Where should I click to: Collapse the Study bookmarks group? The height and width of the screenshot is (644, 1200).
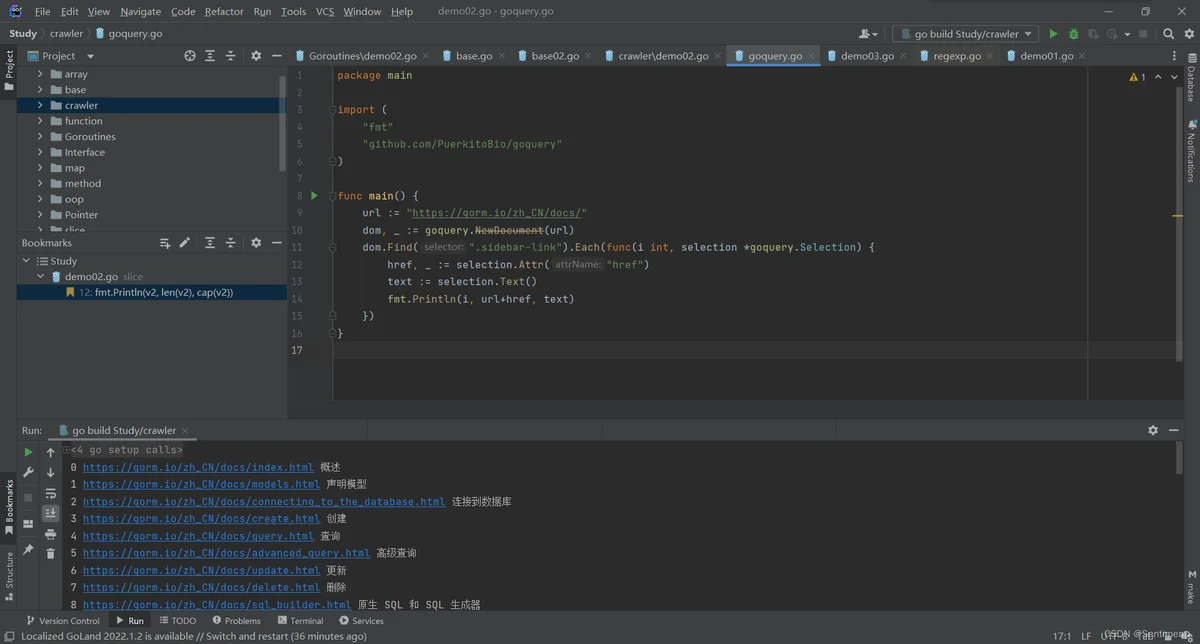click(x=27, y=261)
